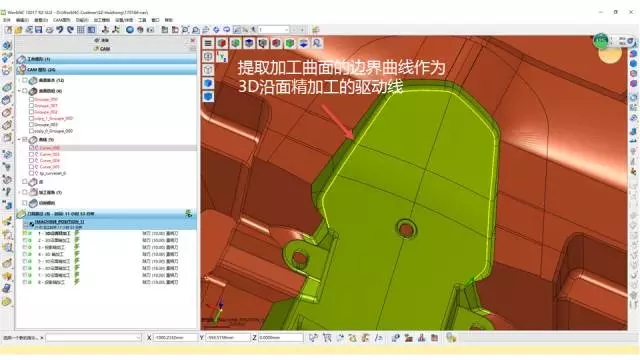Switch to the CAM tab in left panel
The width and height of the screenshot is (640, 360).
pos(102,49)
